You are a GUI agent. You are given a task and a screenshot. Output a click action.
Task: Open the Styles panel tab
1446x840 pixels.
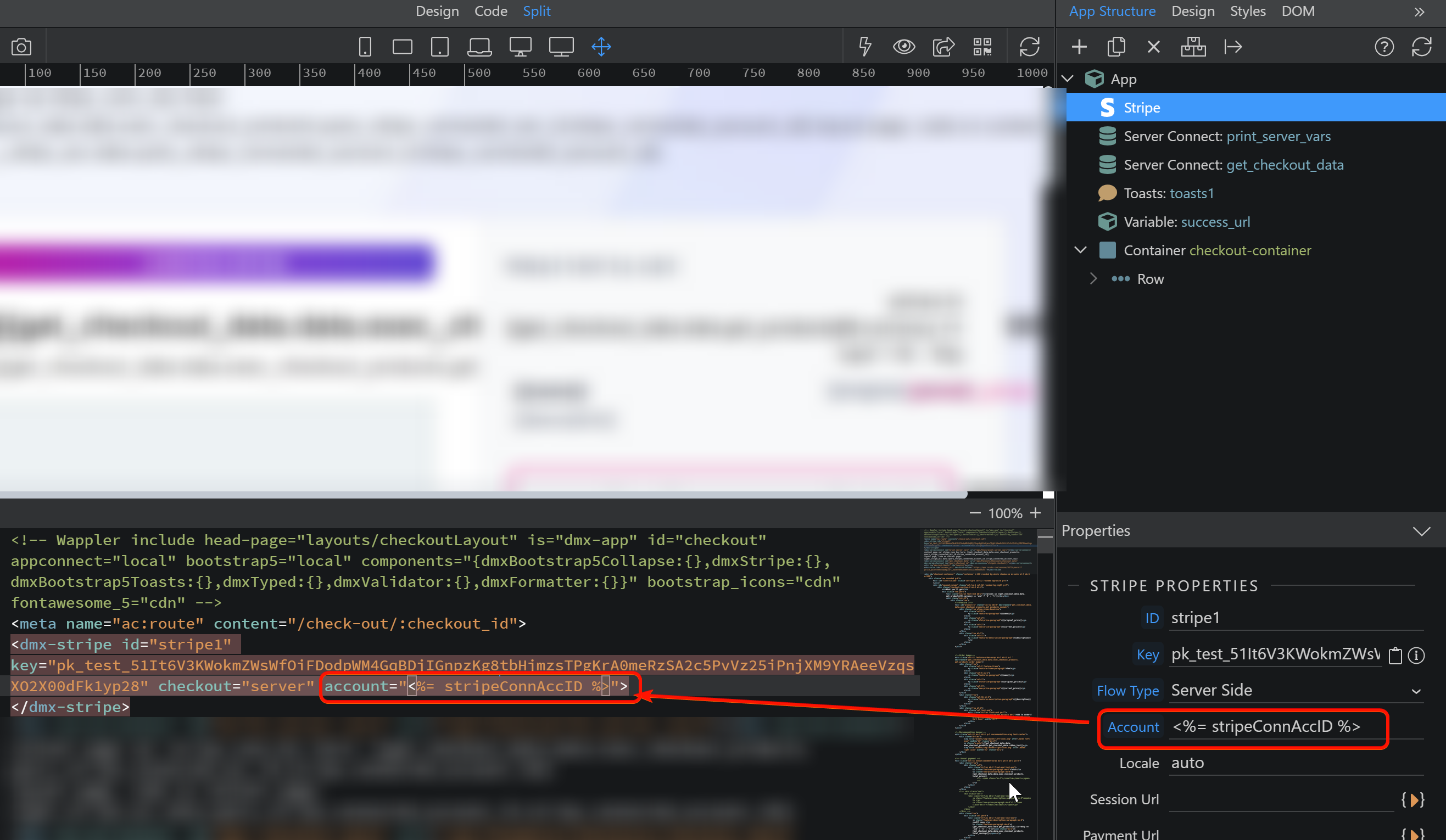pyautogui.click(x=1247, y=11)
